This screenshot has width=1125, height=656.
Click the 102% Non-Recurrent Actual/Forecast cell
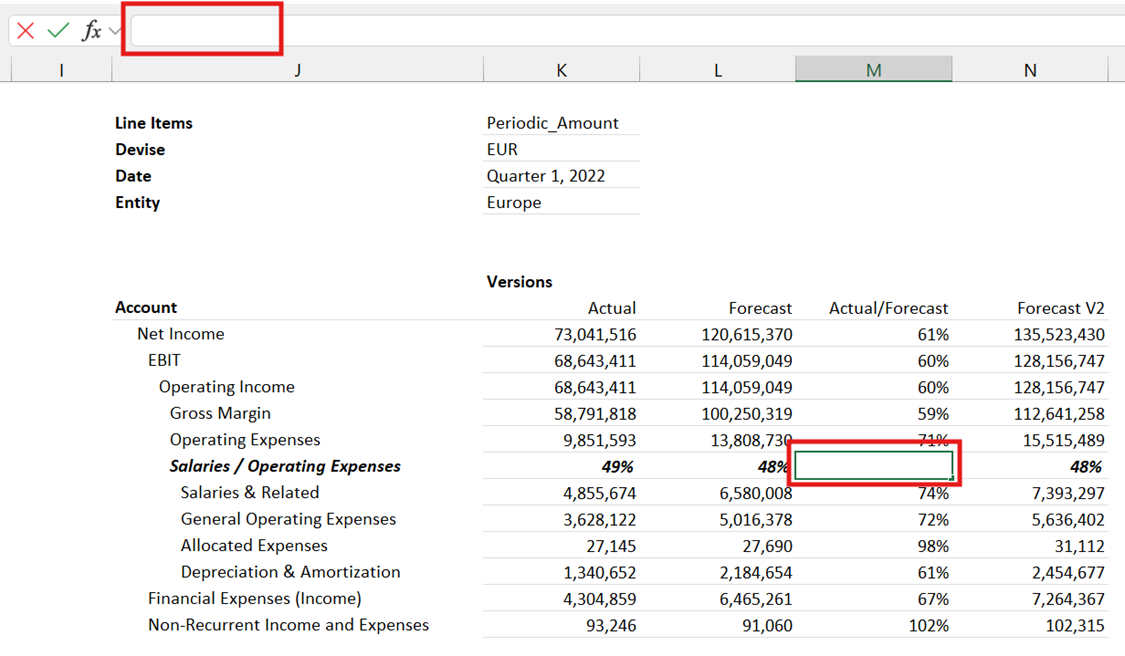(927, 625)
